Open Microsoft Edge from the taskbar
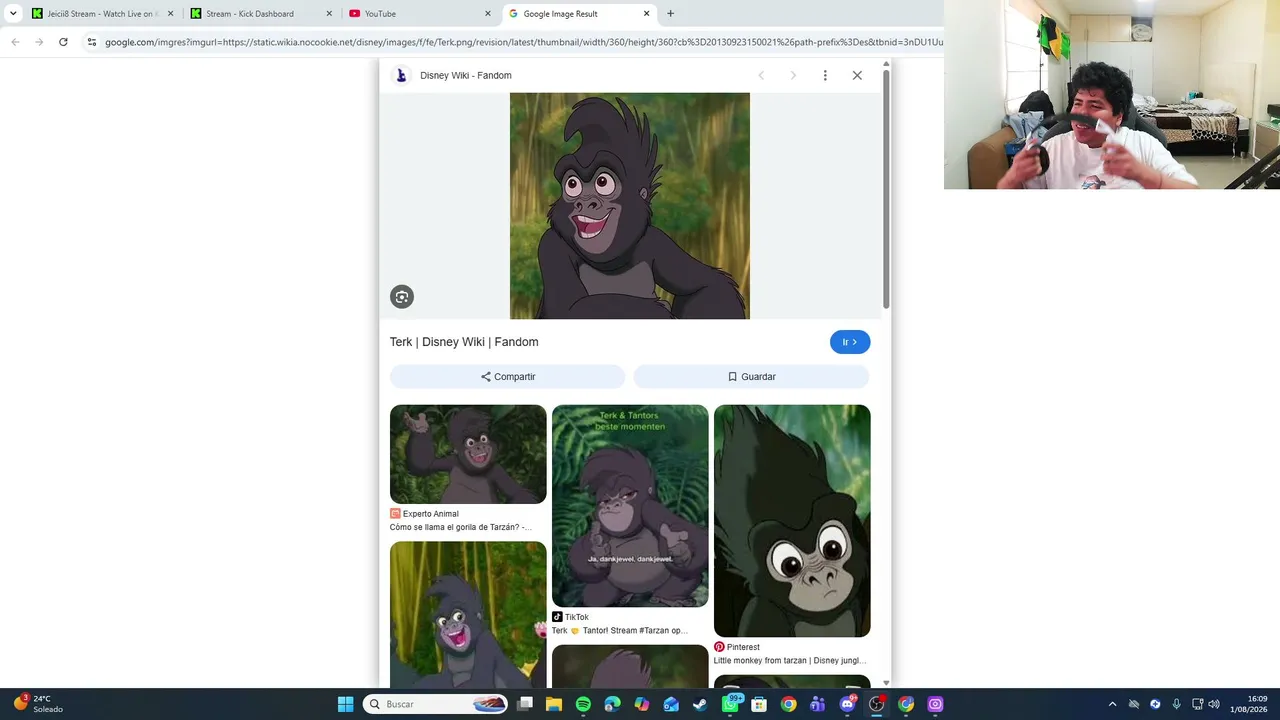Screen dimensions: 1280x720 [x=613, y=704]
